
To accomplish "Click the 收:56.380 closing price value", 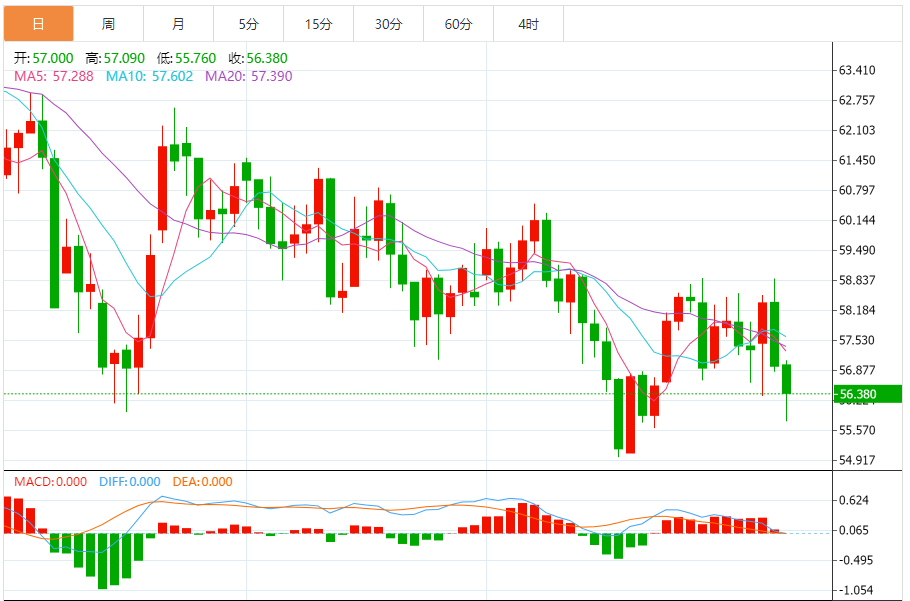I will (x=258, y=58).
